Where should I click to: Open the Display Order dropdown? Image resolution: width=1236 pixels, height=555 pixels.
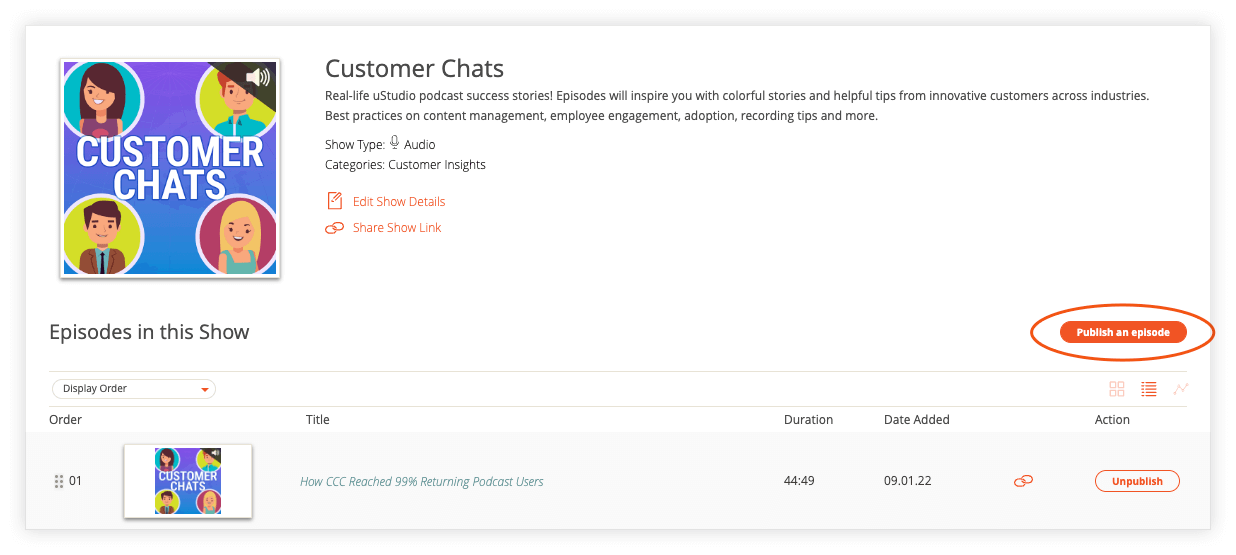[x=133, y=389]
